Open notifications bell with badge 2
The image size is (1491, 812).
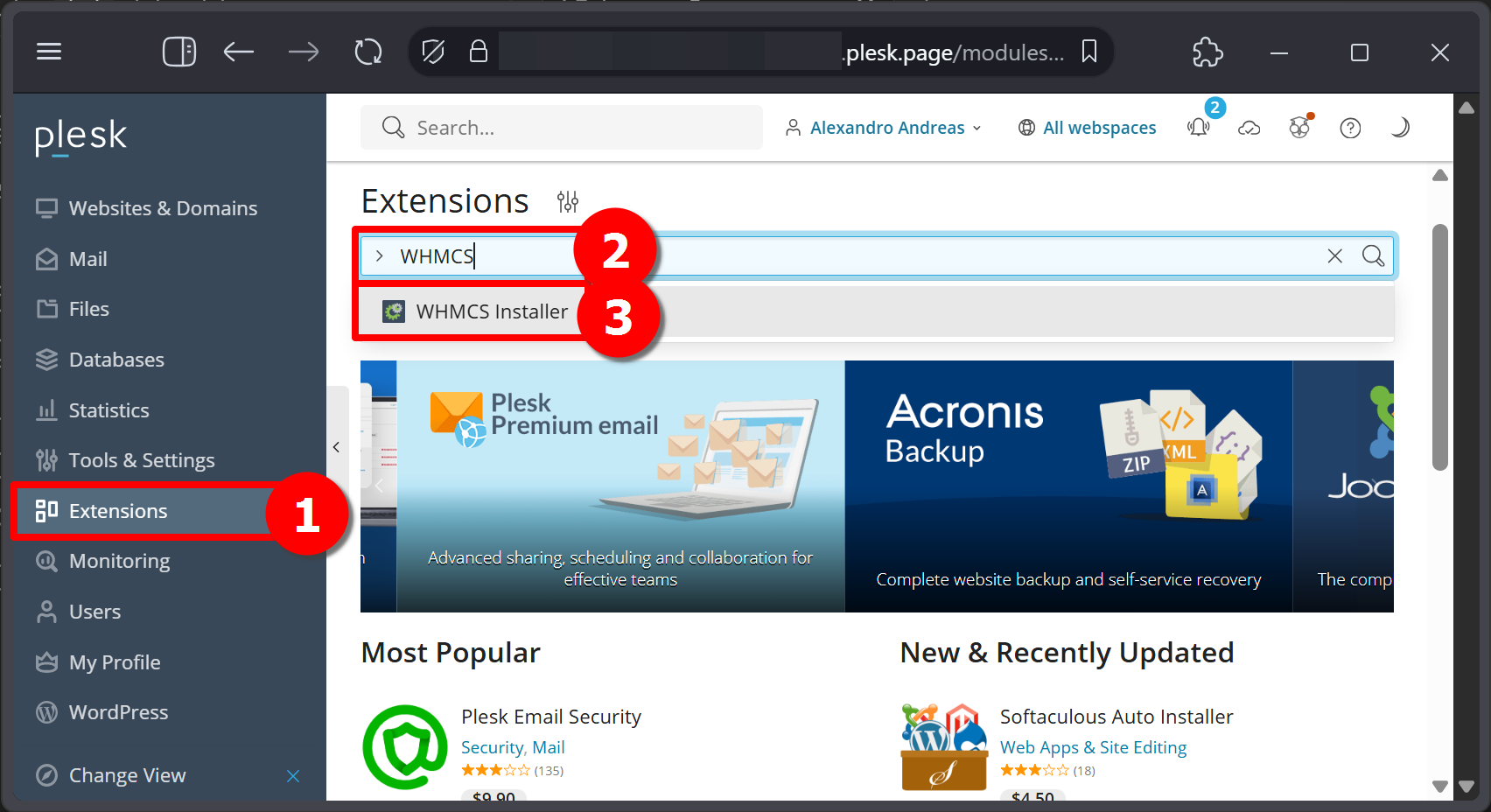(1199, 128)
